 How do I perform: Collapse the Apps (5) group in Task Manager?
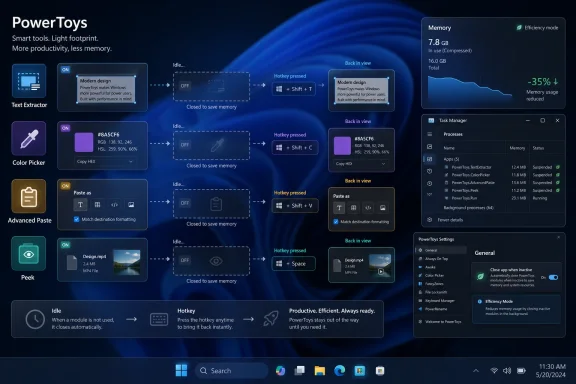click(451, 159)
